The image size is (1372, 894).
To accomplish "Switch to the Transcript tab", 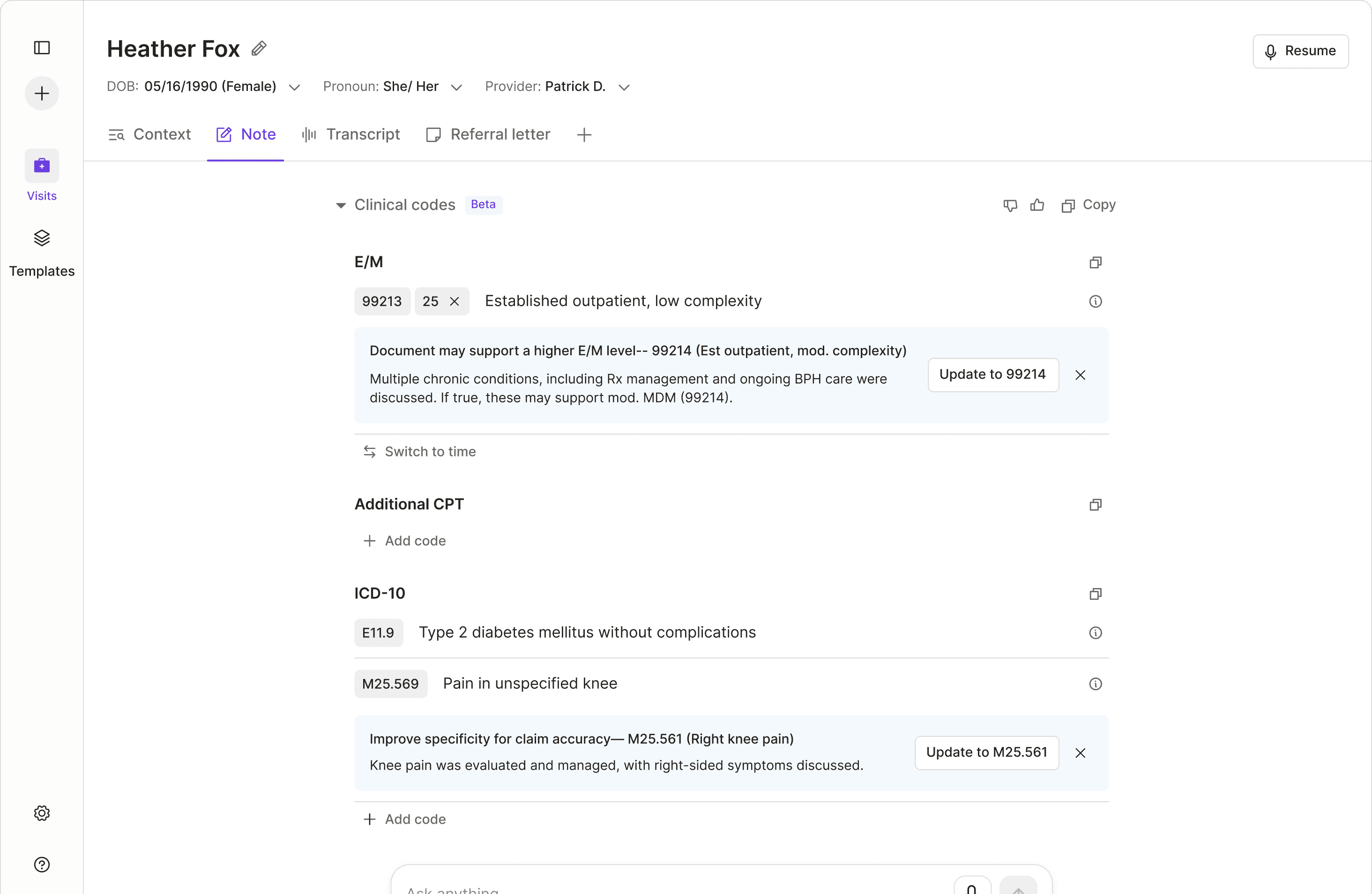I will [x=350, y=134].
